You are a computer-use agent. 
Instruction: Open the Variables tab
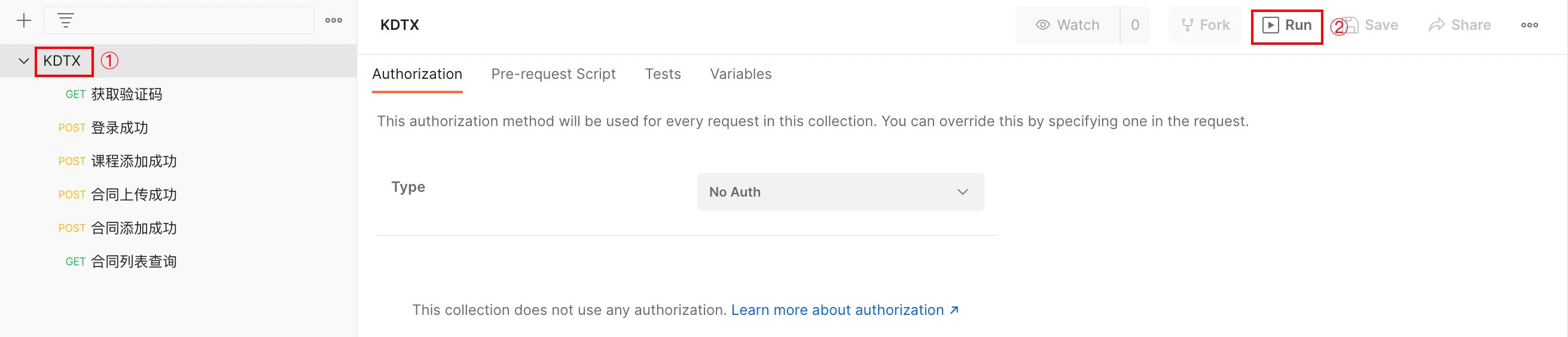[x=740, y=74]
